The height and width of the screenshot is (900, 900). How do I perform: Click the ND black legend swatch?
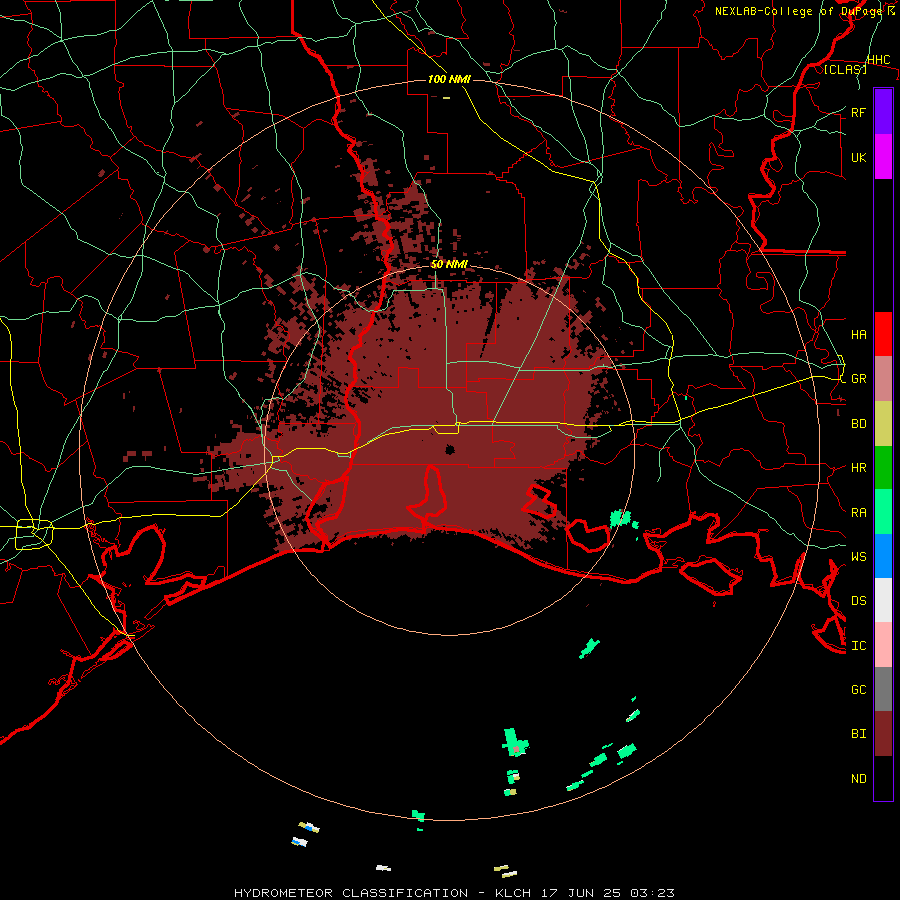(x=883, y=778)
